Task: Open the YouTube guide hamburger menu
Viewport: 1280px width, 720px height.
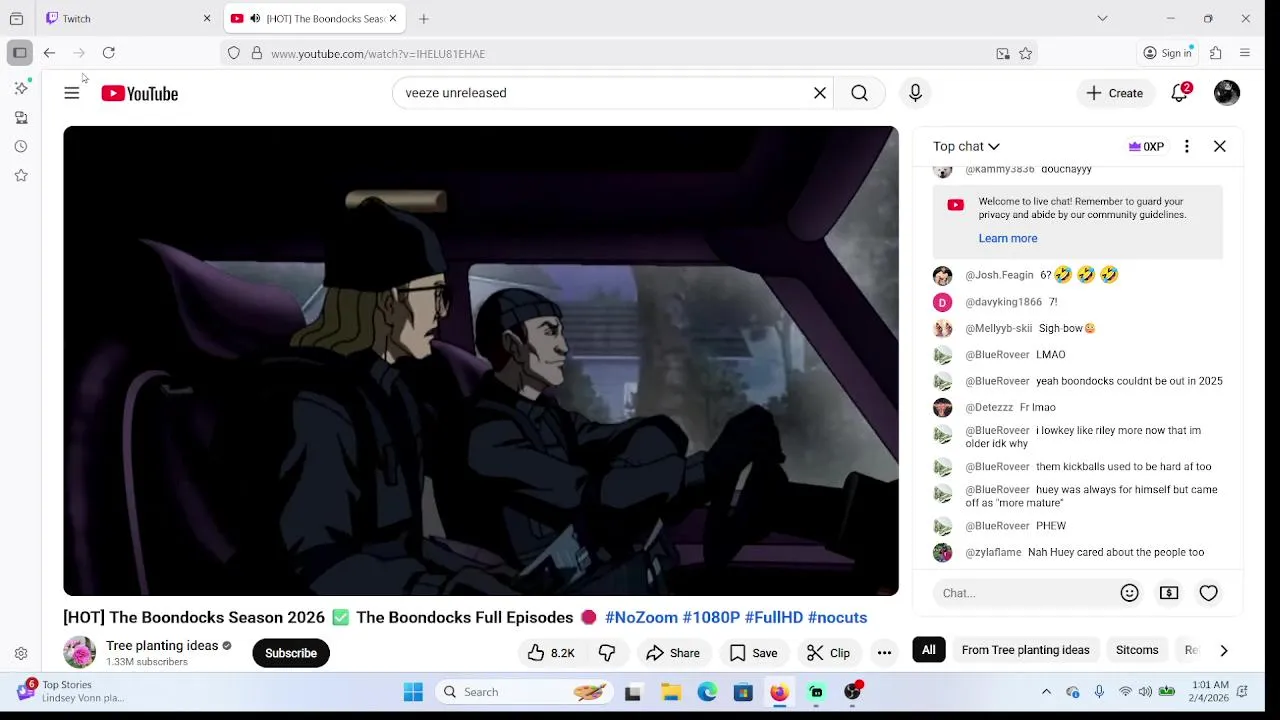Action: pos(71,93)
